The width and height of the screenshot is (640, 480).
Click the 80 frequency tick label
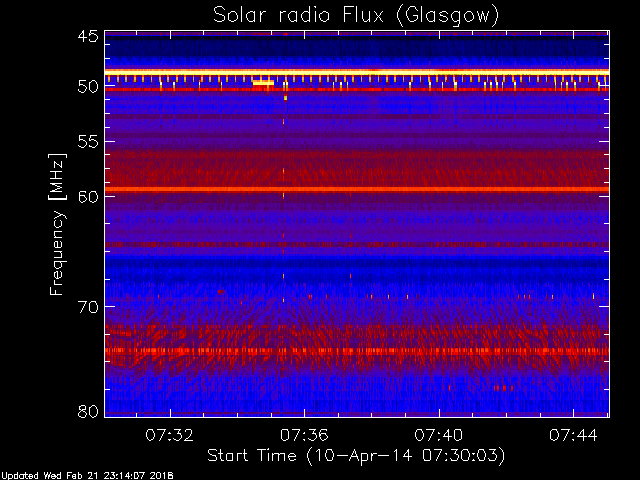click(88, 411)
